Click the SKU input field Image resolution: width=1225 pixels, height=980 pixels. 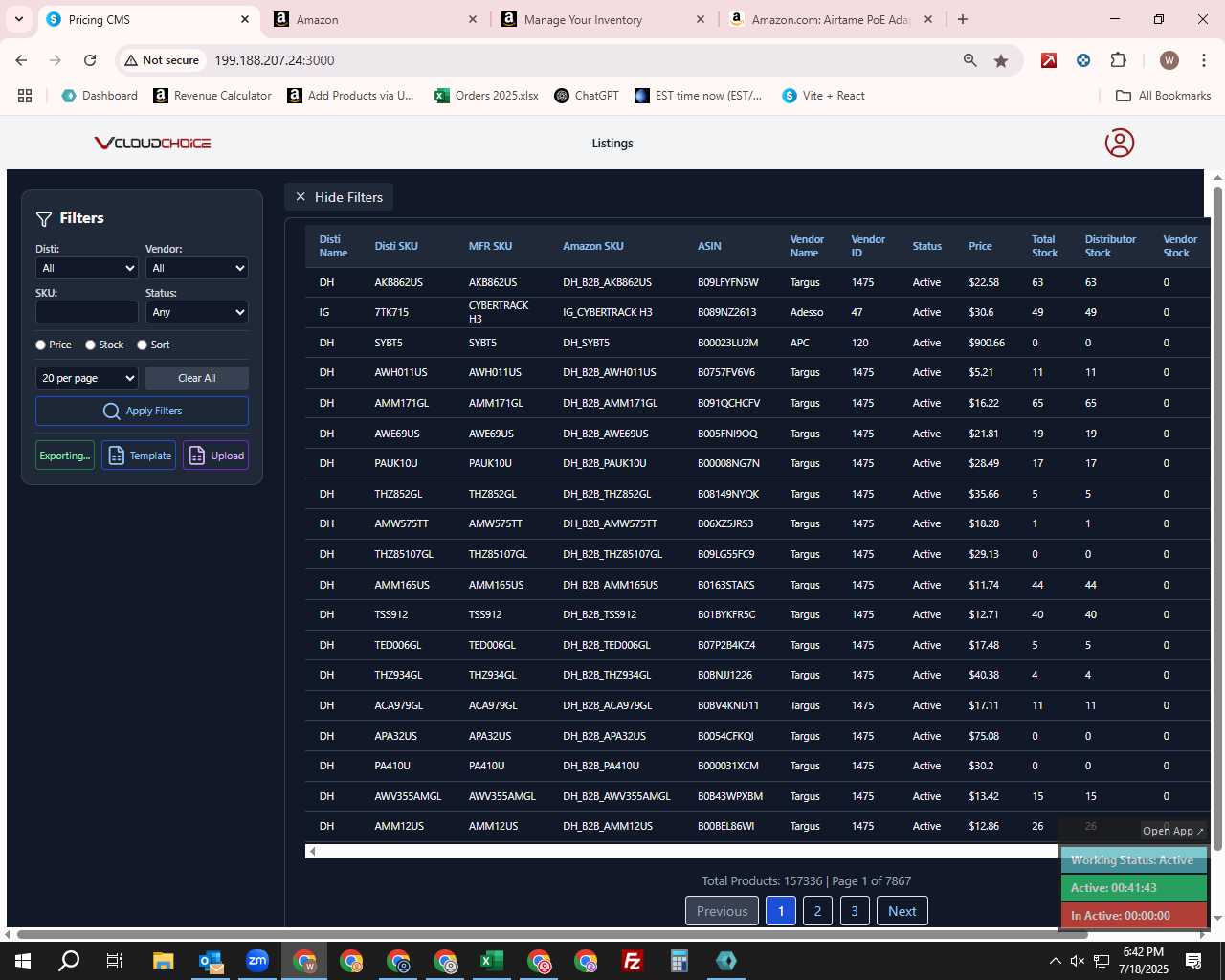pyautogui.click(x=87, y=312)
